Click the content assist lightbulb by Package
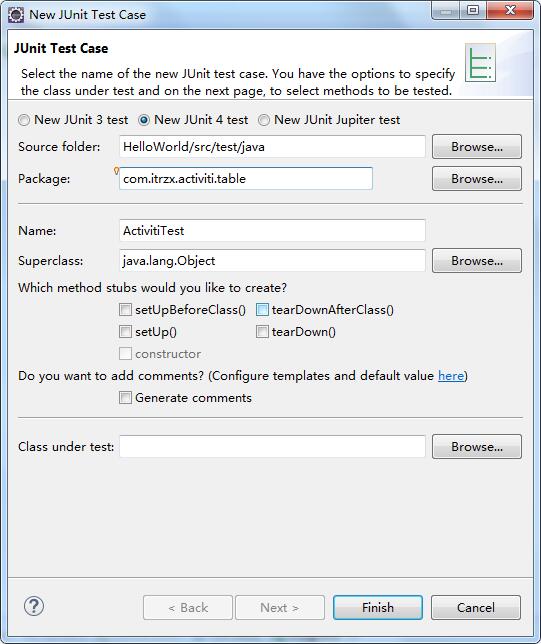Viewport: 541px width, 644px height. [116, 170]
